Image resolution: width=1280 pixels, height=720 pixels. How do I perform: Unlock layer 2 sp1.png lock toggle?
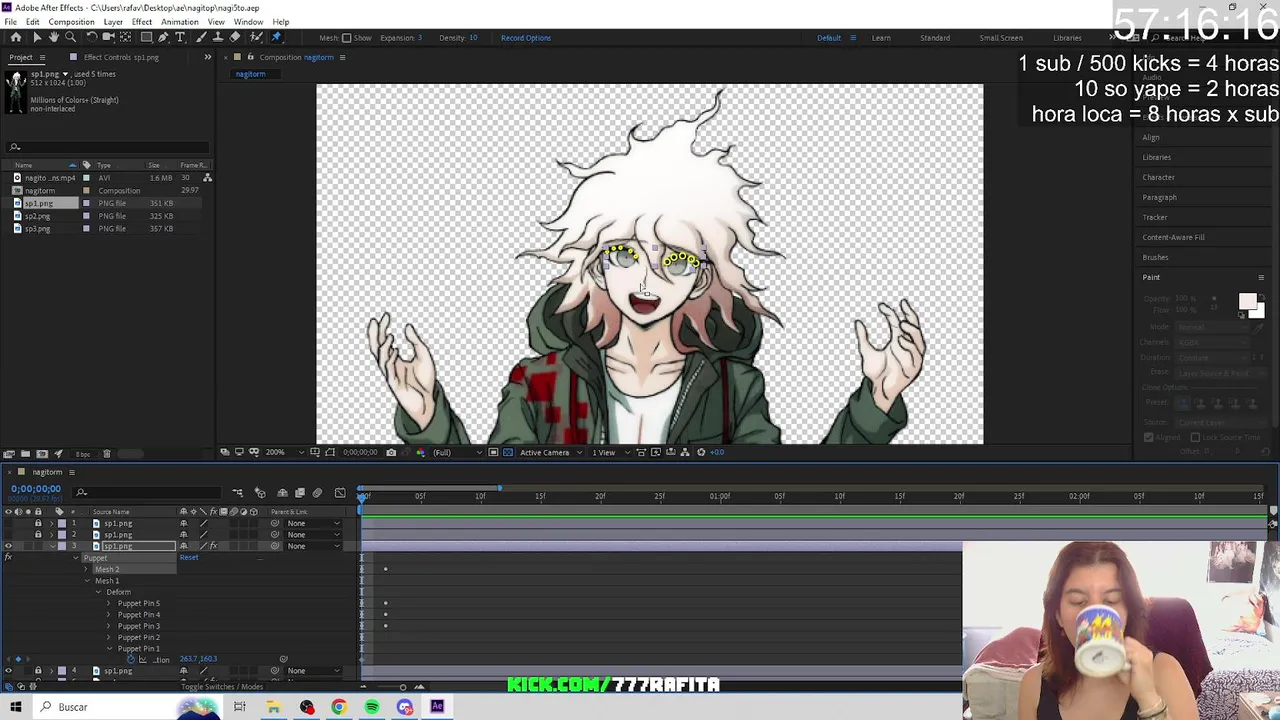[x=38, y=535]
